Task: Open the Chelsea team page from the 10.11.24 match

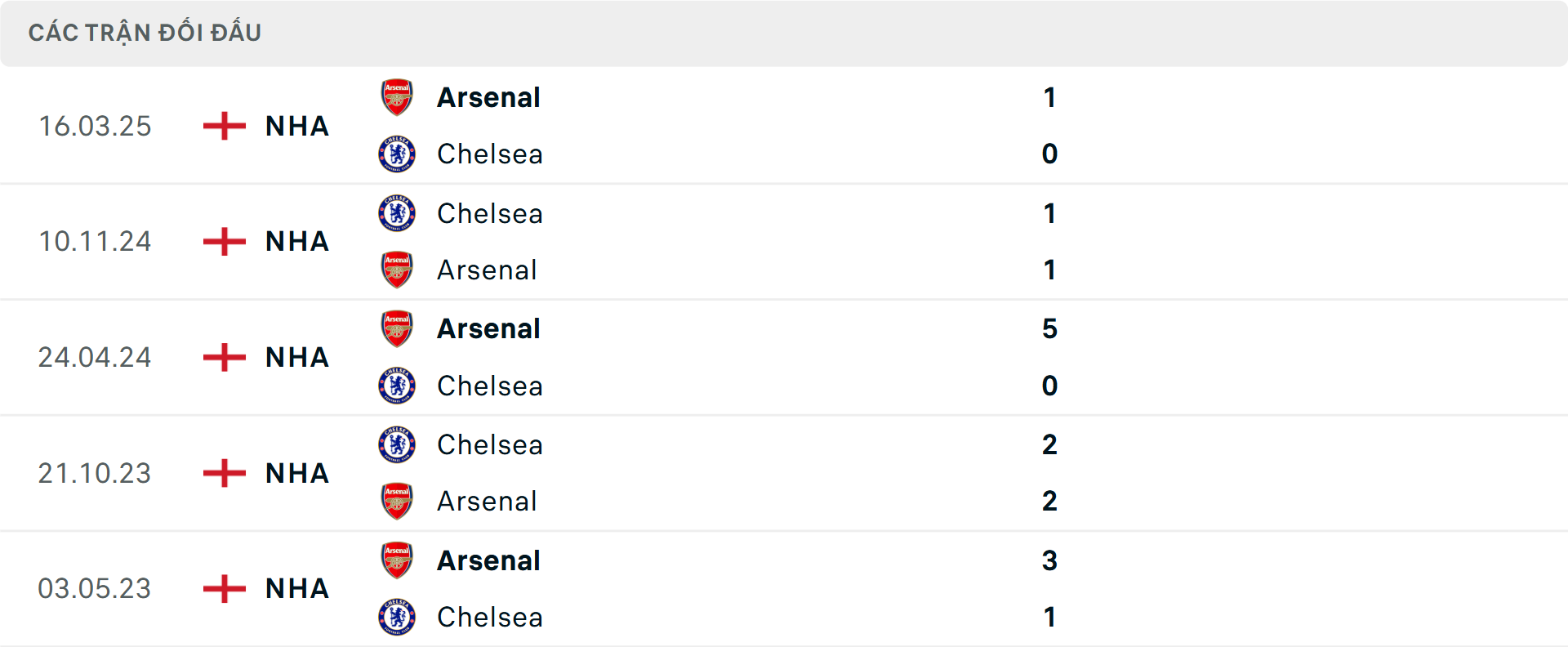Action: click(x=490, y=213)
